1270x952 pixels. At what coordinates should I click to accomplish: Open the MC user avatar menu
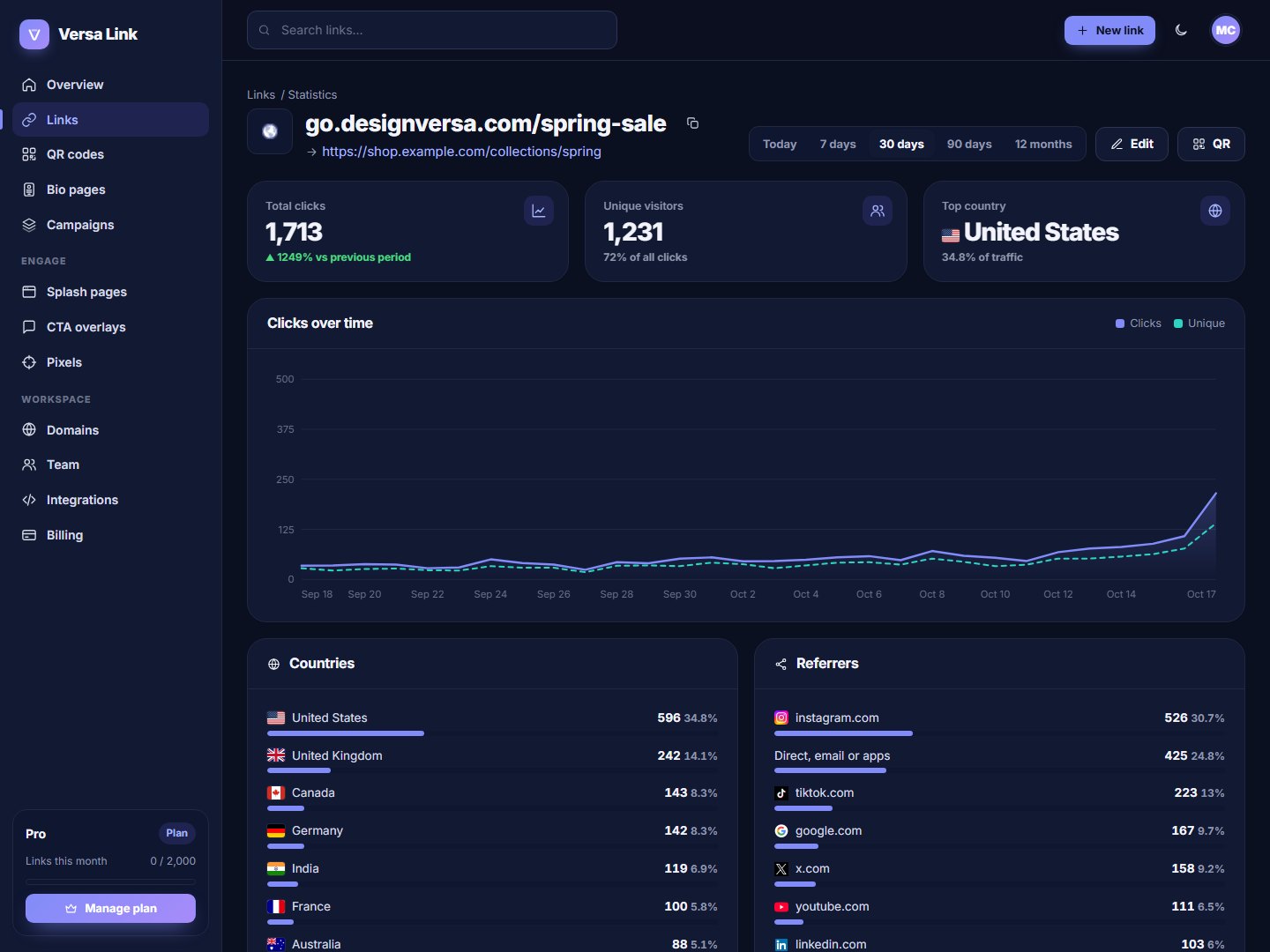[x=1225, y=30]
